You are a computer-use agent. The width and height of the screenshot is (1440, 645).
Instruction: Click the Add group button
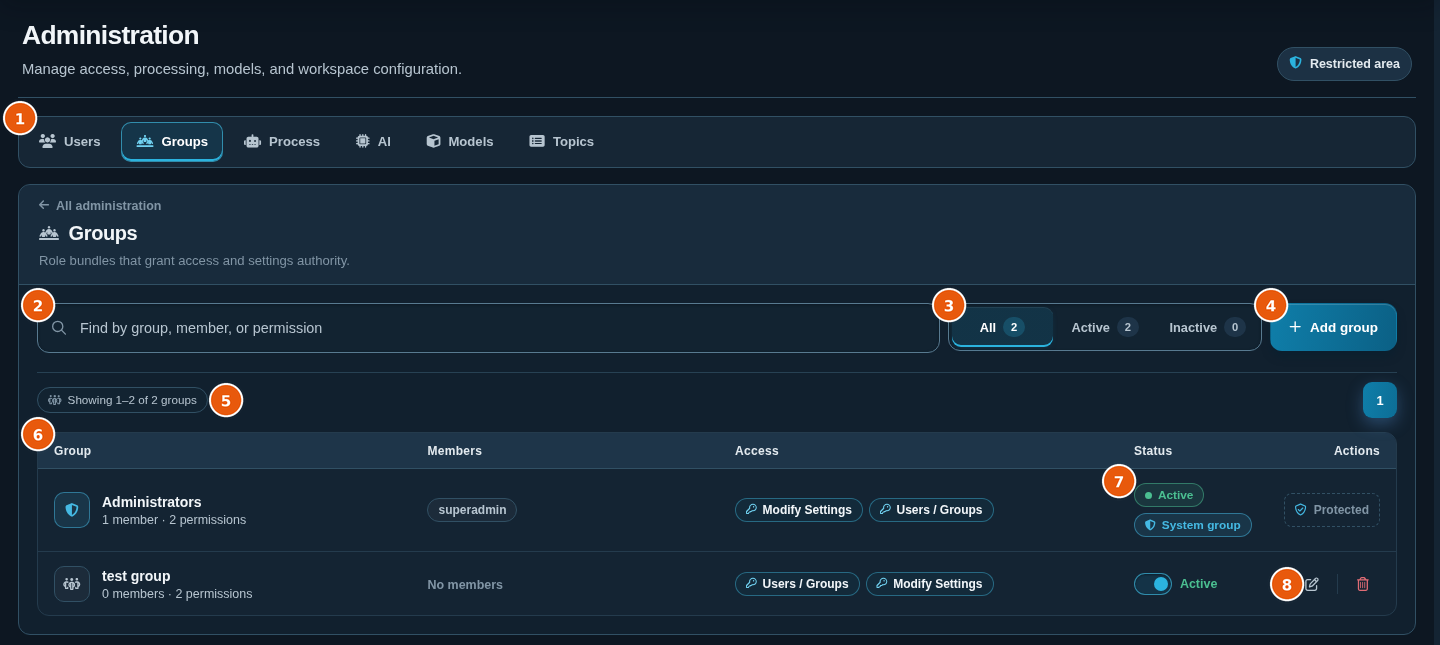pyautogui.click(x=1333, y=327)
